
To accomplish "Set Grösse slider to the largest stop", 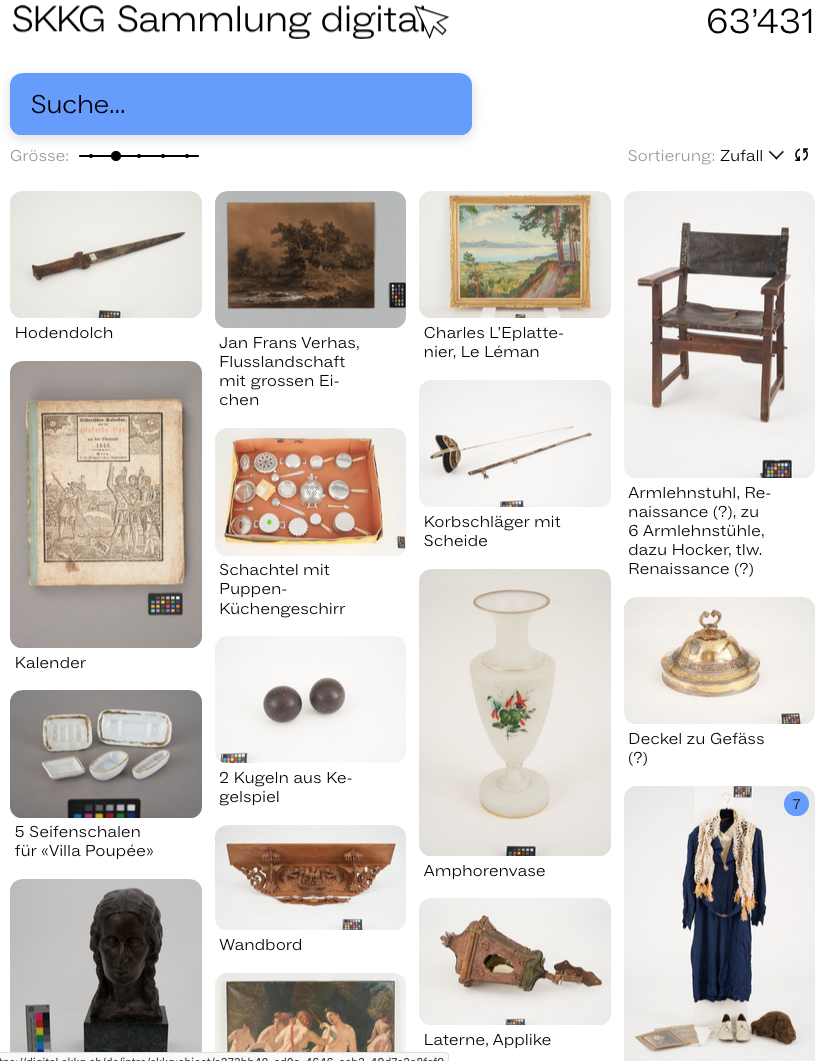I will (x=187, y=156).
